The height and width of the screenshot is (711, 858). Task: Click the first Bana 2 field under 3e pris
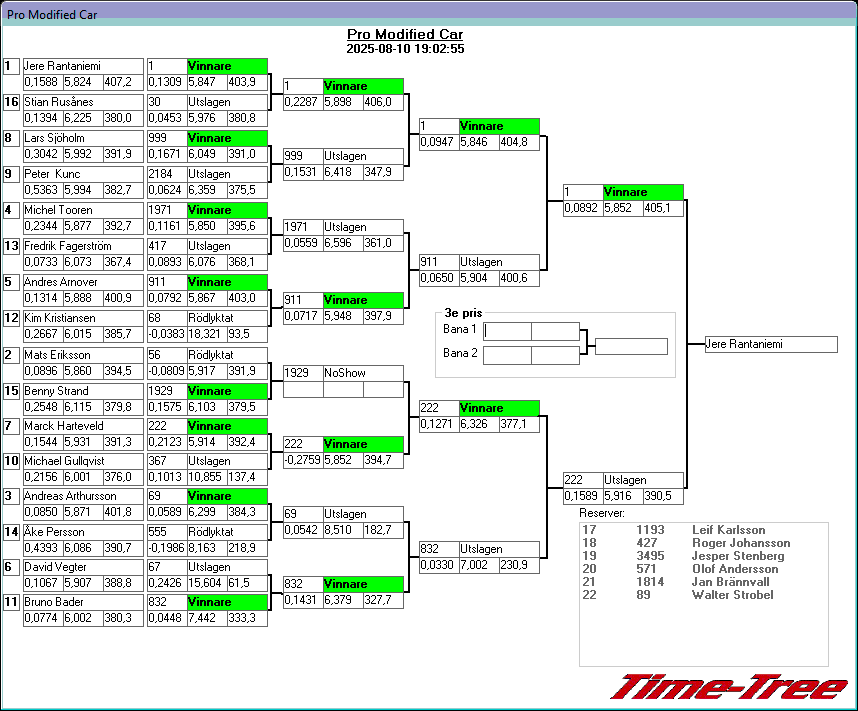[507, 354]
